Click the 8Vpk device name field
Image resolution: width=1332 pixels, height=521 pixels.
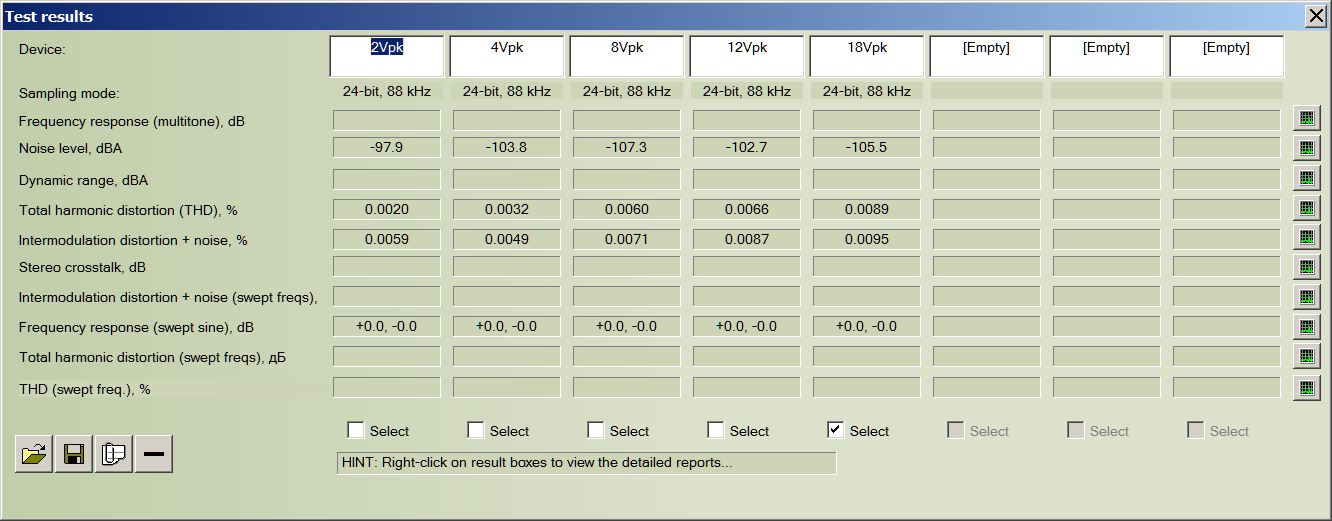[627, 56]
